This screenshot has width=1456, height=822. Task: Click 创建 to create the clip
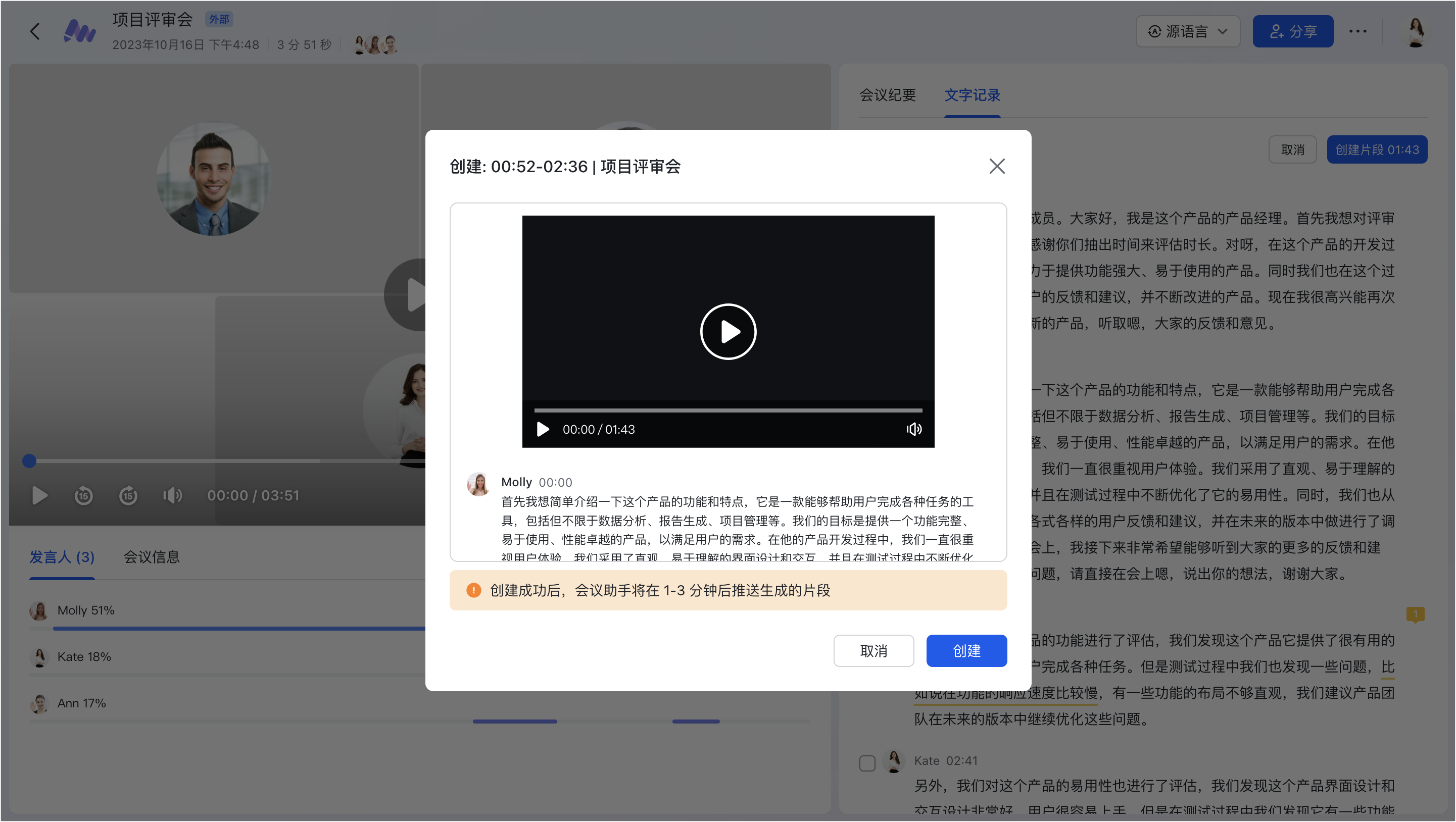[966, 650]
